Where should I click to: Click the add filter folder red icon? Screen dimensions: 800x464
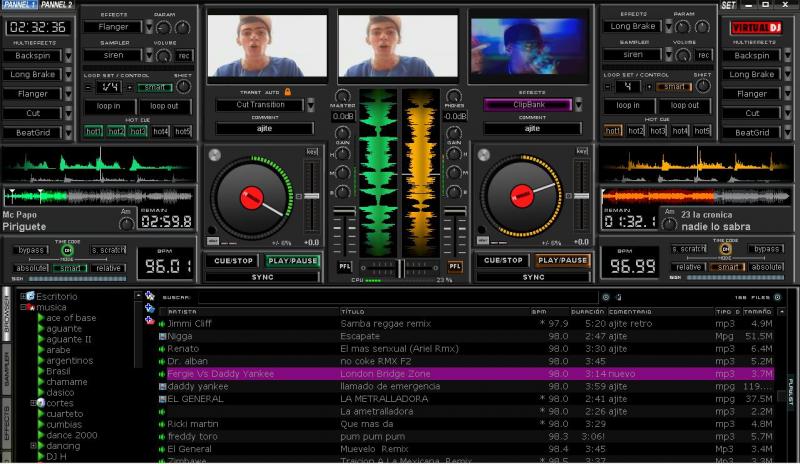tap(149, 321)
